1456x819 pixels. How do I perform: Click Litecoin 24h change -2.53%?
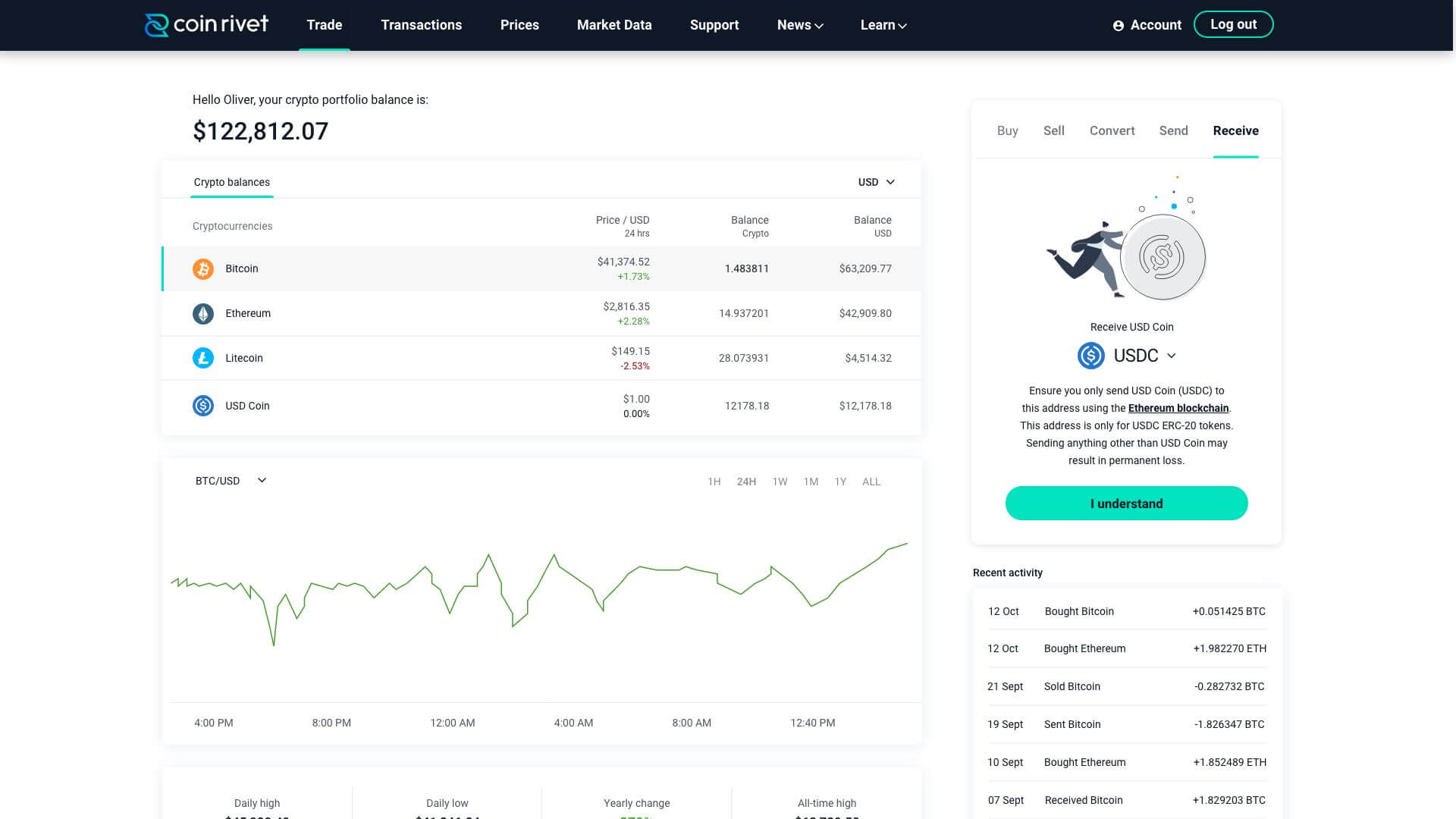click(x=635, y=366)
